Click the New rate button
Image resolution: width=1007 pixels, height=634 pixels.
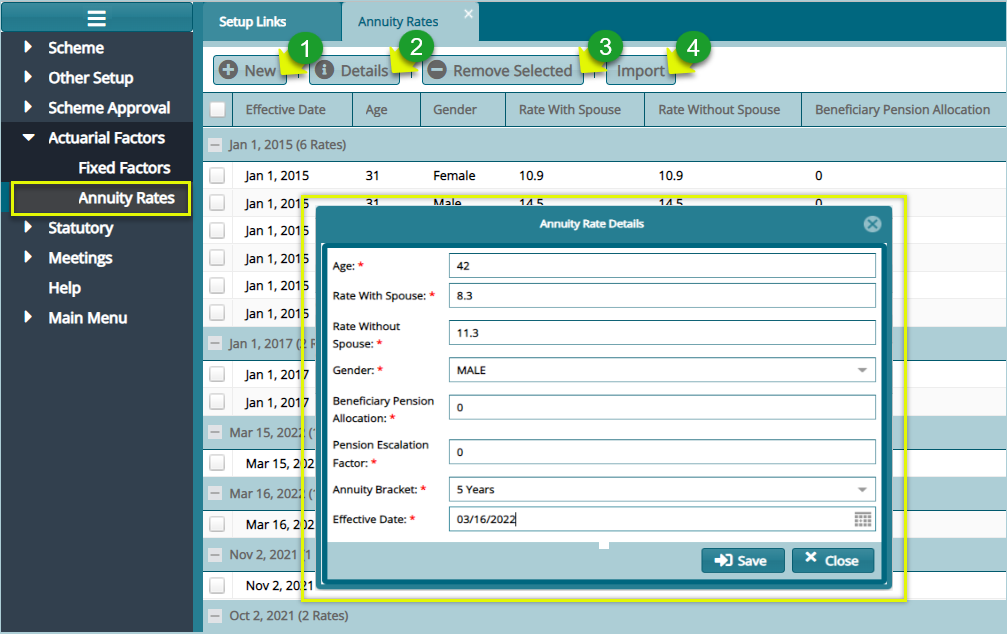(x=249, y=71)
